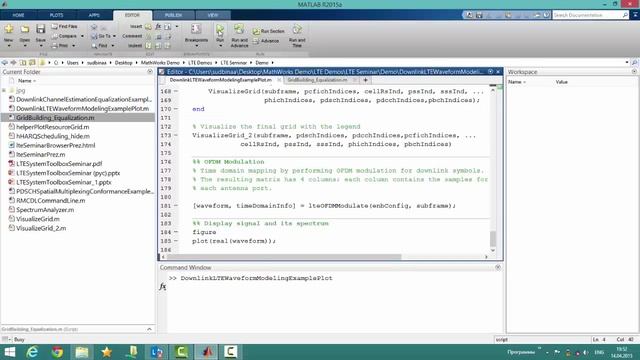The height and width of the screenshot is (360, 640).
Task: Open Command Window actions menu icon
Action: point(498,267)
